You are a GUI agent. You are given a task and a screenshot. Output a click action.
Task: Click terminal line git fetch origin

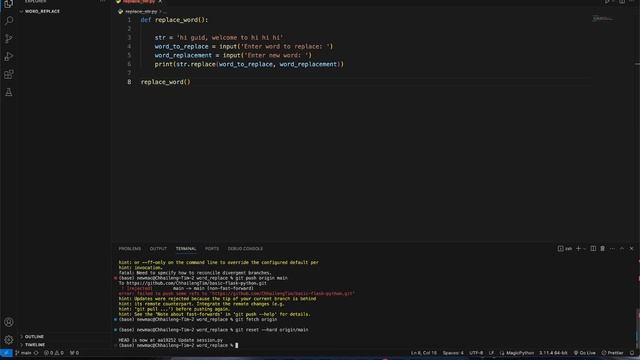[198, 320]
